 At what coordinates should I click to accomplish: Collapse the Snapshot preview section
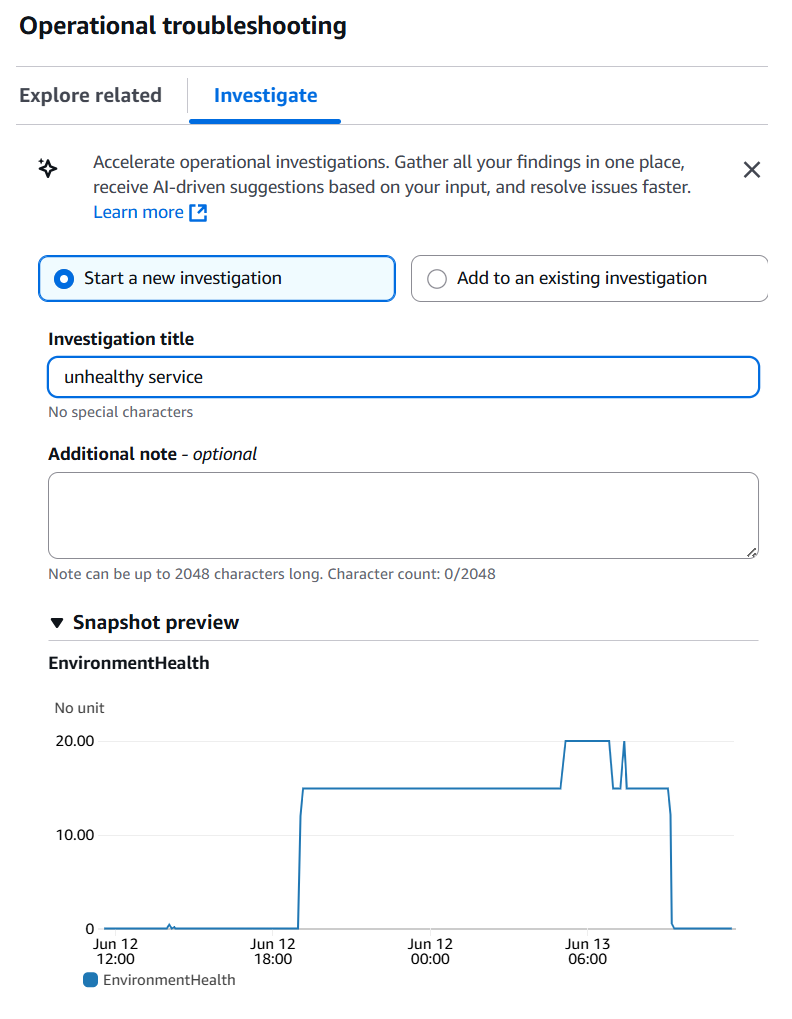[58, 621]
